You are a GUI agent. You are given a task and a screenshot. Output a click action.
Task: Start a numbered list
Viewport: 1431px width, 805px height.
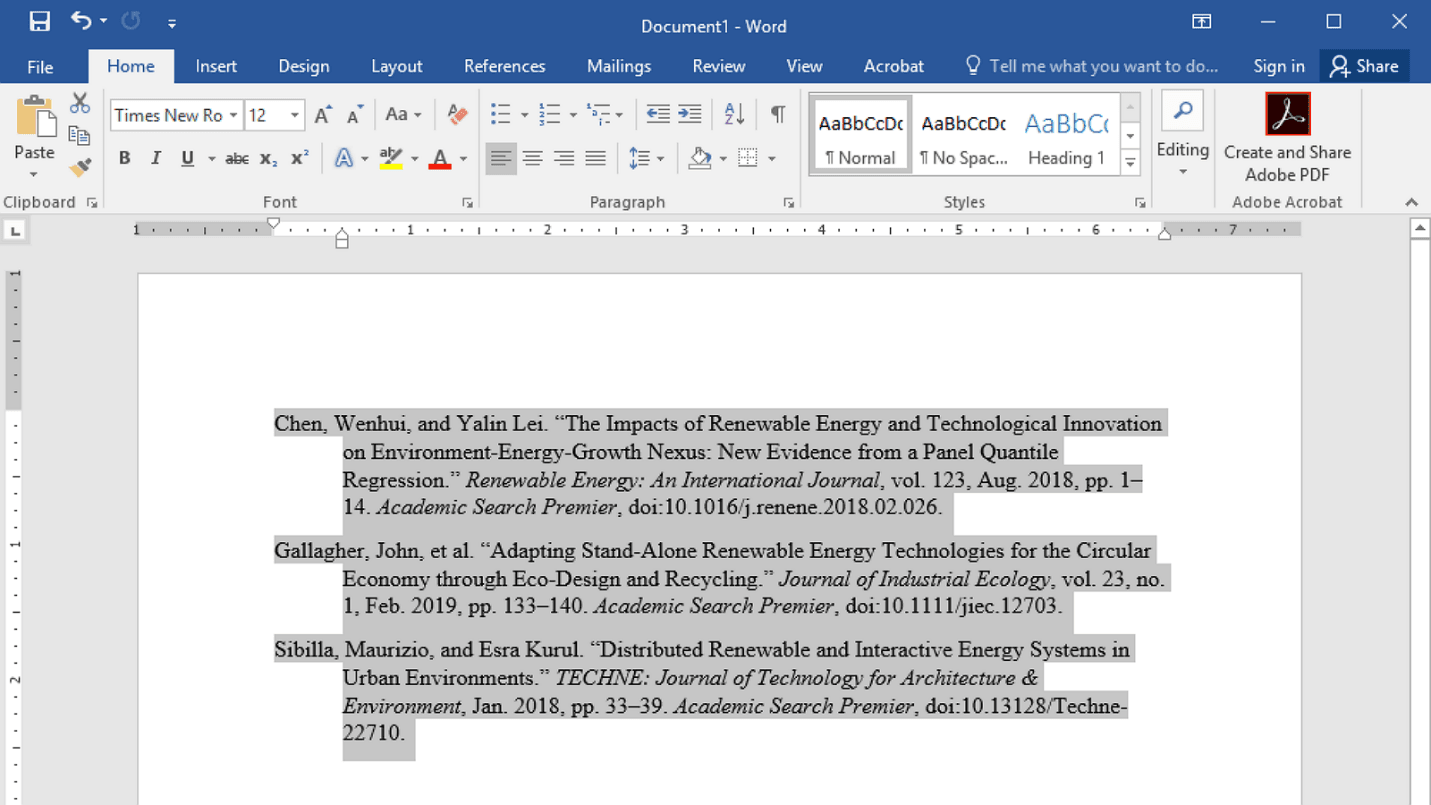[x=550, y=115]
